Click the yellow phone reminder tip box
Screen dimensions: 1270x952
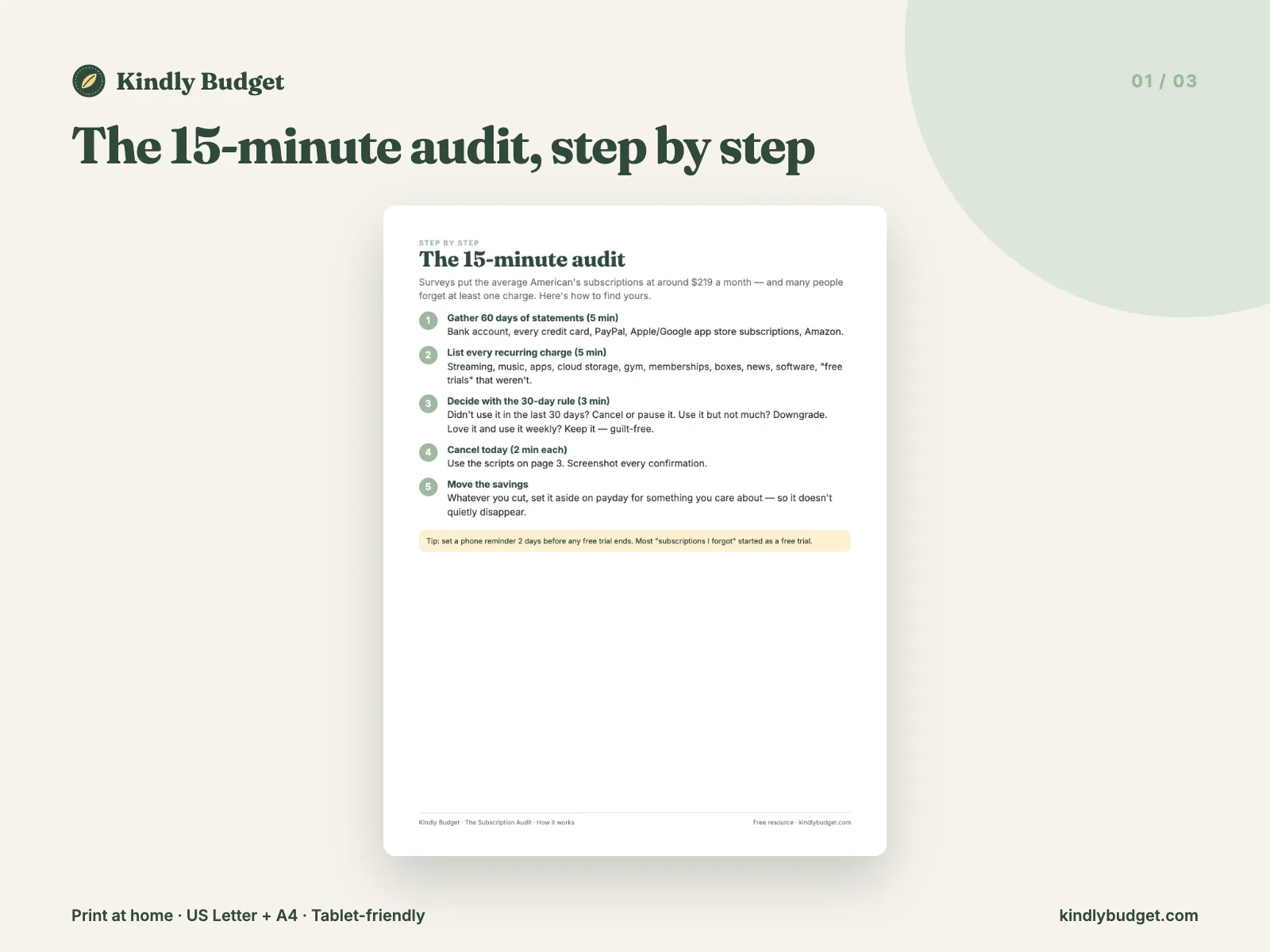coord(635,541)
